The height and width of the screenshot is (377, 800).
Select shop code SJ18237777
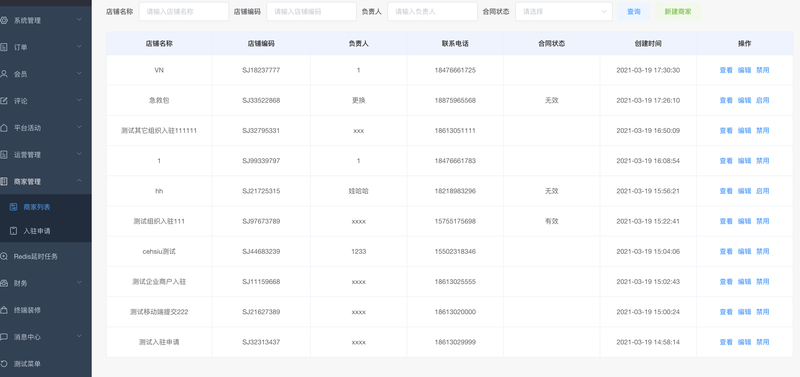coord(261,70)
